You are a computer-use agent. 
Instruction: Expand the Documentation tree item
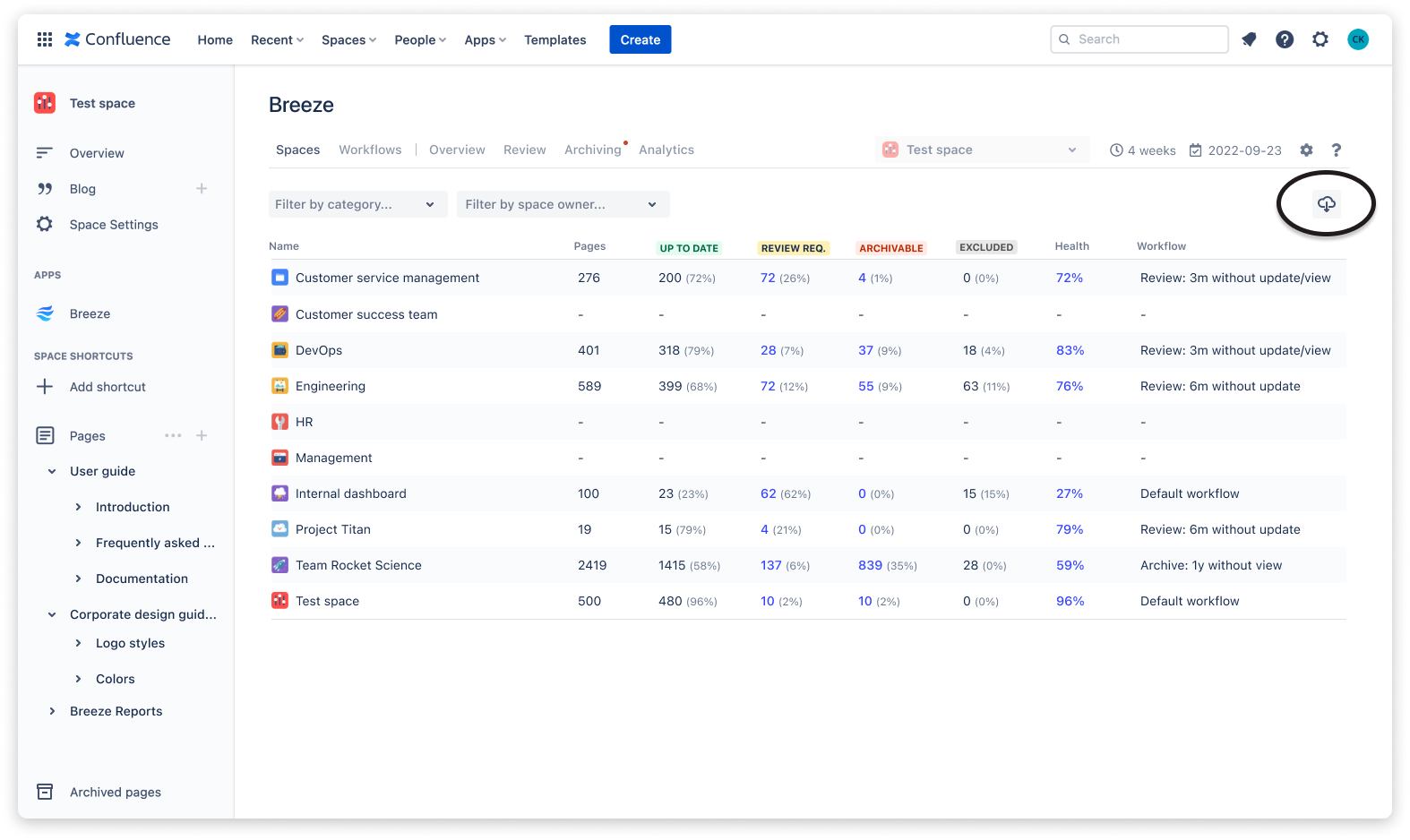(x=78, y=579)
